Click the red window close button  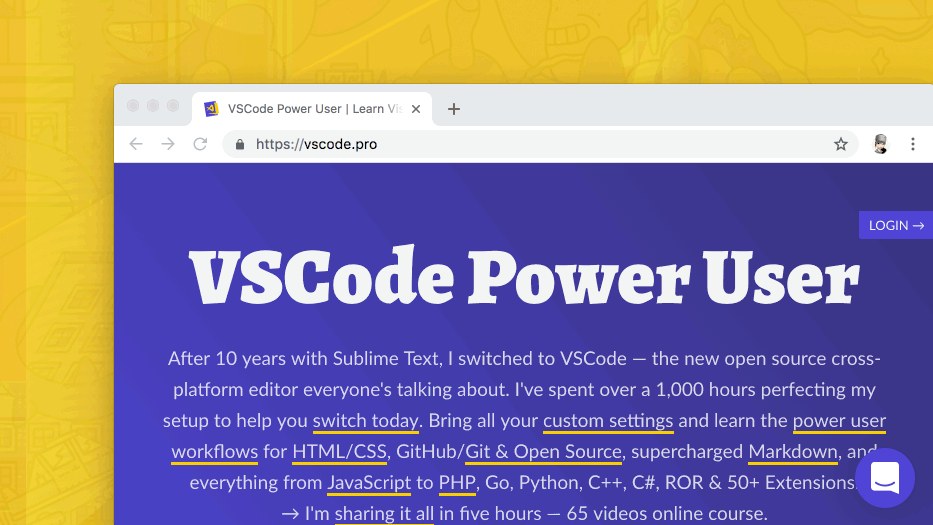(133, 105)
